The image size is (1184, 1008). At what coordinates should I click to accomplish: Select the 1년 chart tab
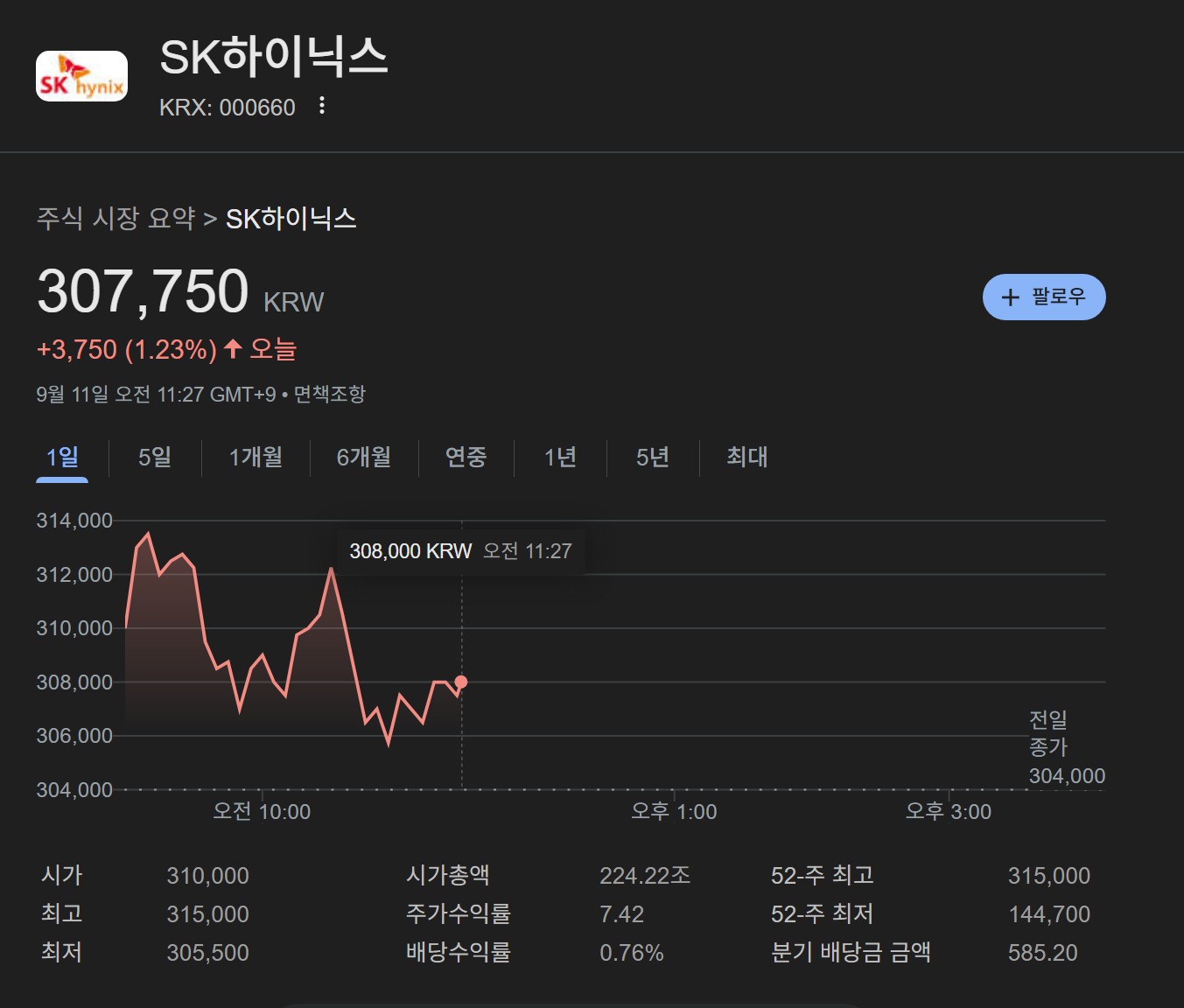click(x=560, y=457)
